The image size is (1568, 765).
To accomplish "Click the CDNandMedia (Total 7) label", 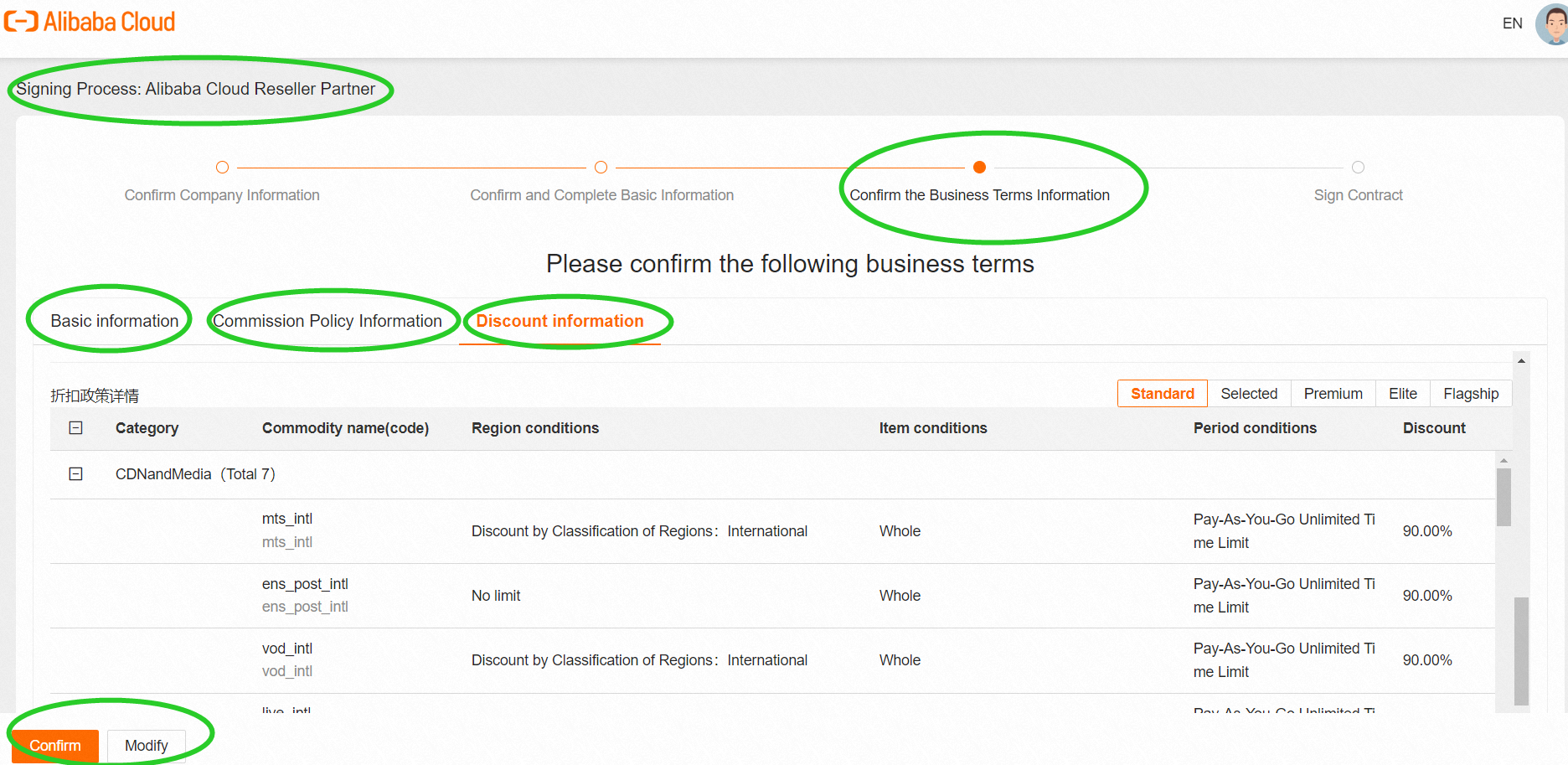I will pyautogui.click(x=195, y=474).
